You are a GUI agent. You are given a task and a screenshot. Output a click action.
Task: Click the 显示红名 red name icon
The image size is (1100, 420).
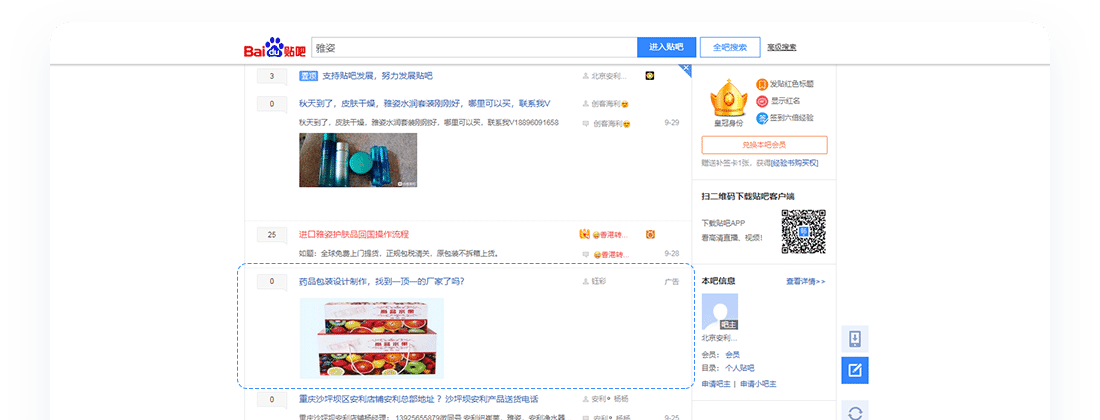[762, 101]
